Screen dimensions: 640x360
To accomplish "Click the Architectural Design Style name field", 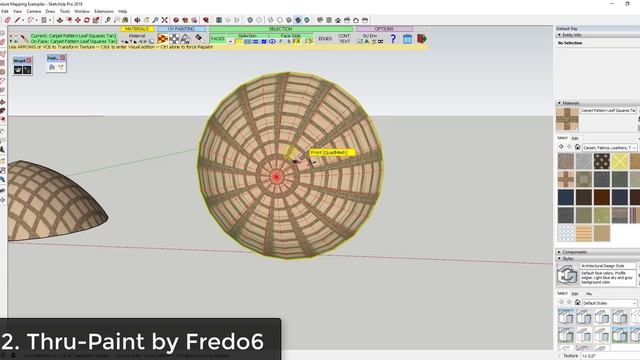I will tap(608, 266).
